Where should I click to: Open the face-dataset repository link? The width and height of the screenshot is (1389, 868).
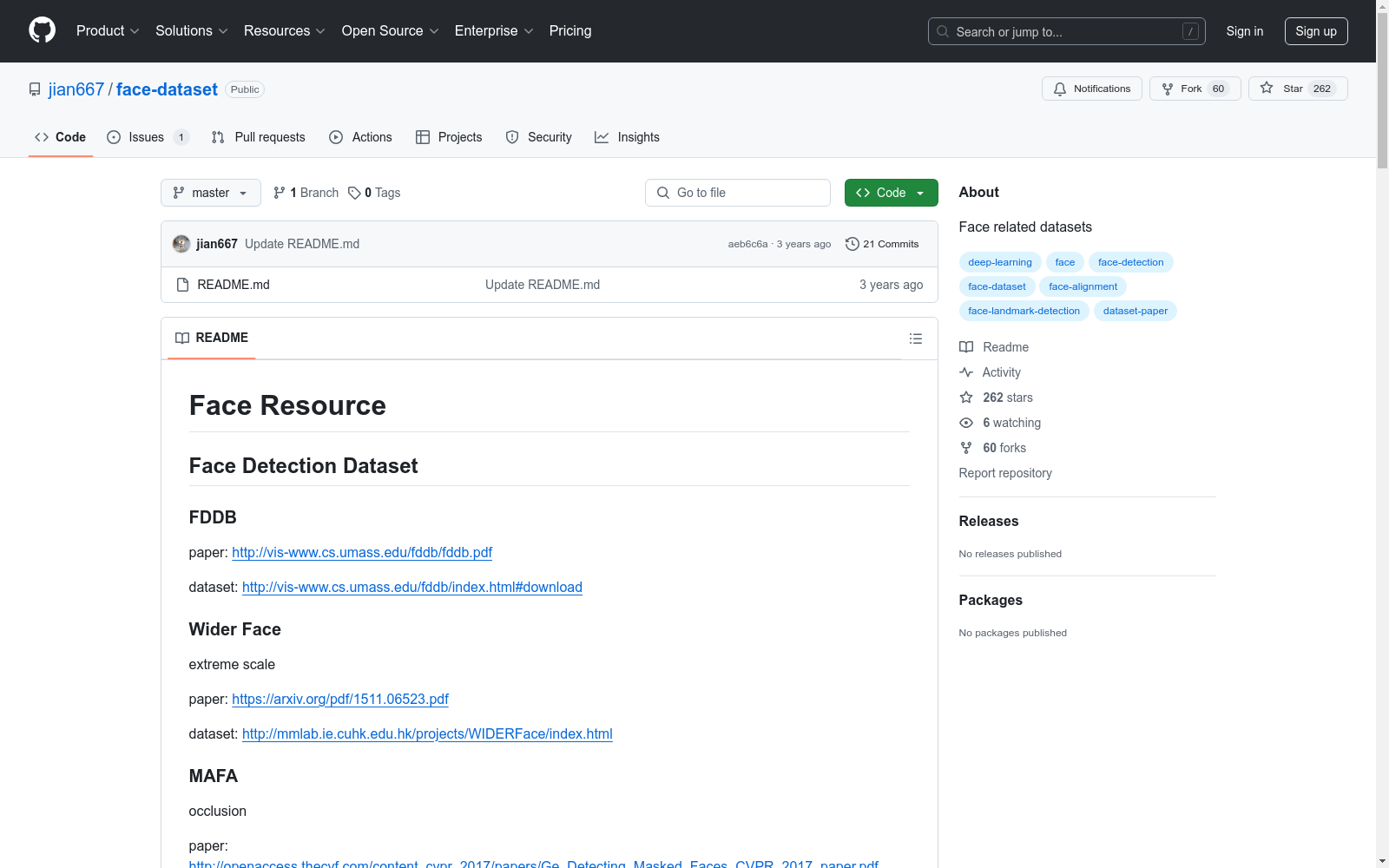pos(167,89)
